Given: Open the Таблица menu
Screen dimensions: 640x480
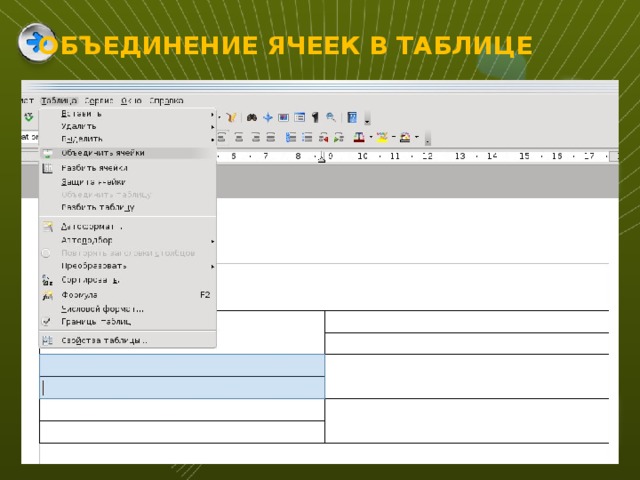Looking at the screenshot, I should (x=59, y=101).
